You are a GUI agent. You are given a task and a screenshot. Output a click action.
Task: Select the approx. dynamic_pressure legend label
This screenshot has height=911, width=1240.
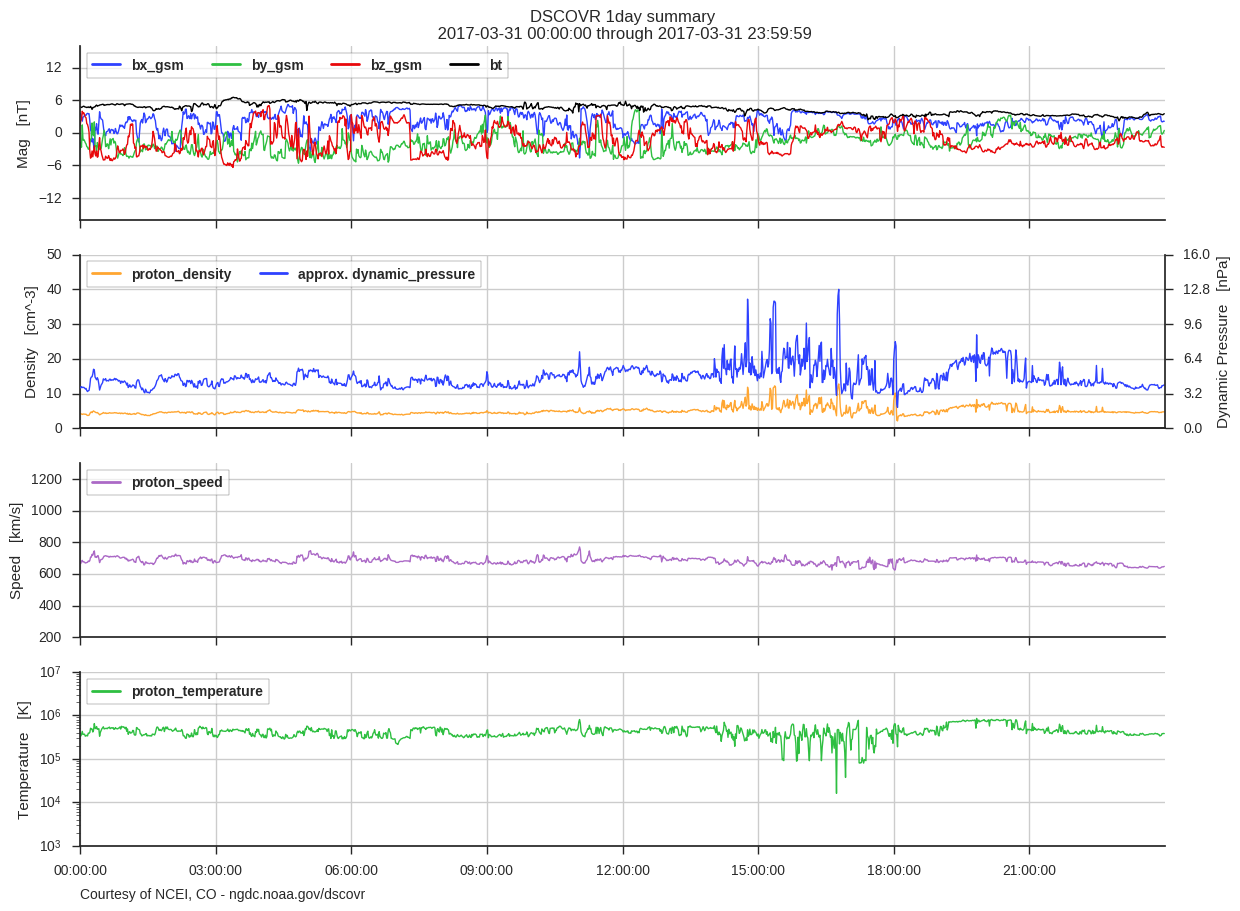click(386, 274)
